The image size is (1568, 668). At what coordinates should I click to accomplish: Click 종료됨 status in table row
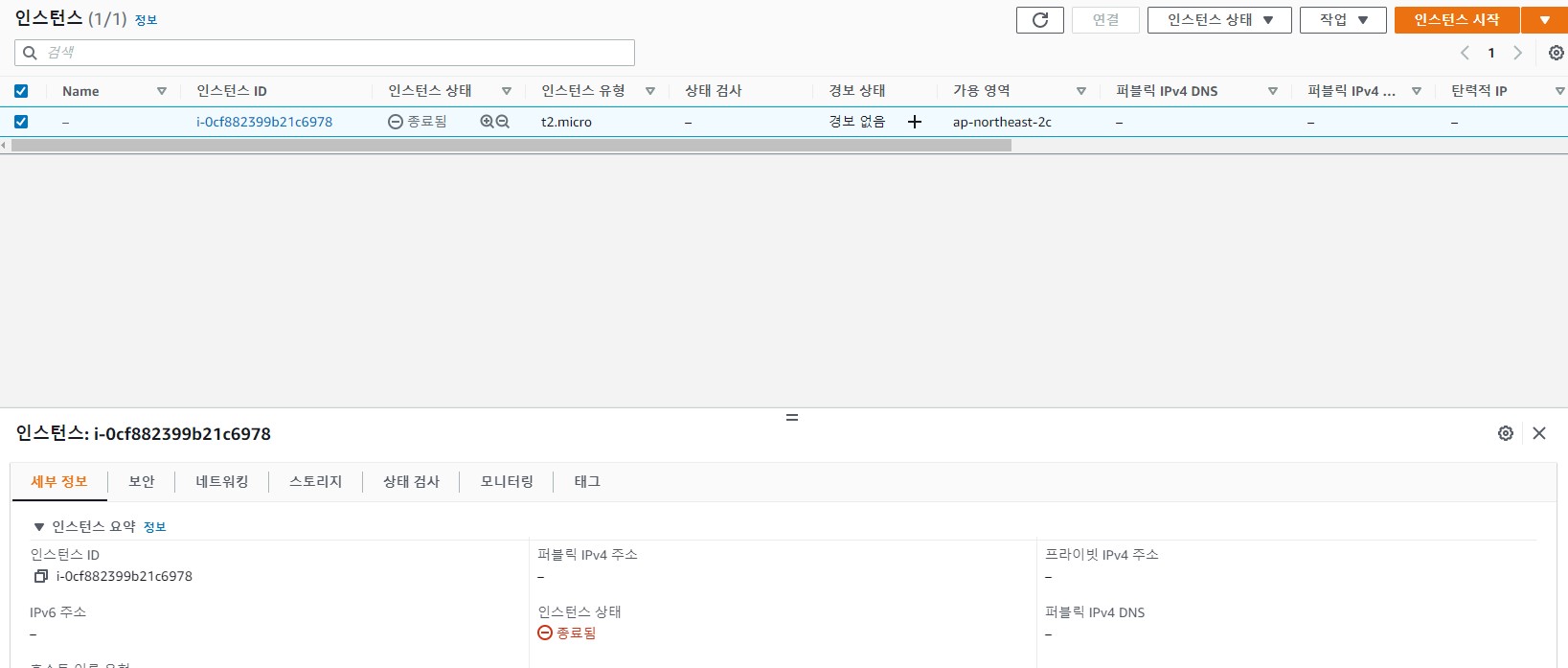point(418,122)
